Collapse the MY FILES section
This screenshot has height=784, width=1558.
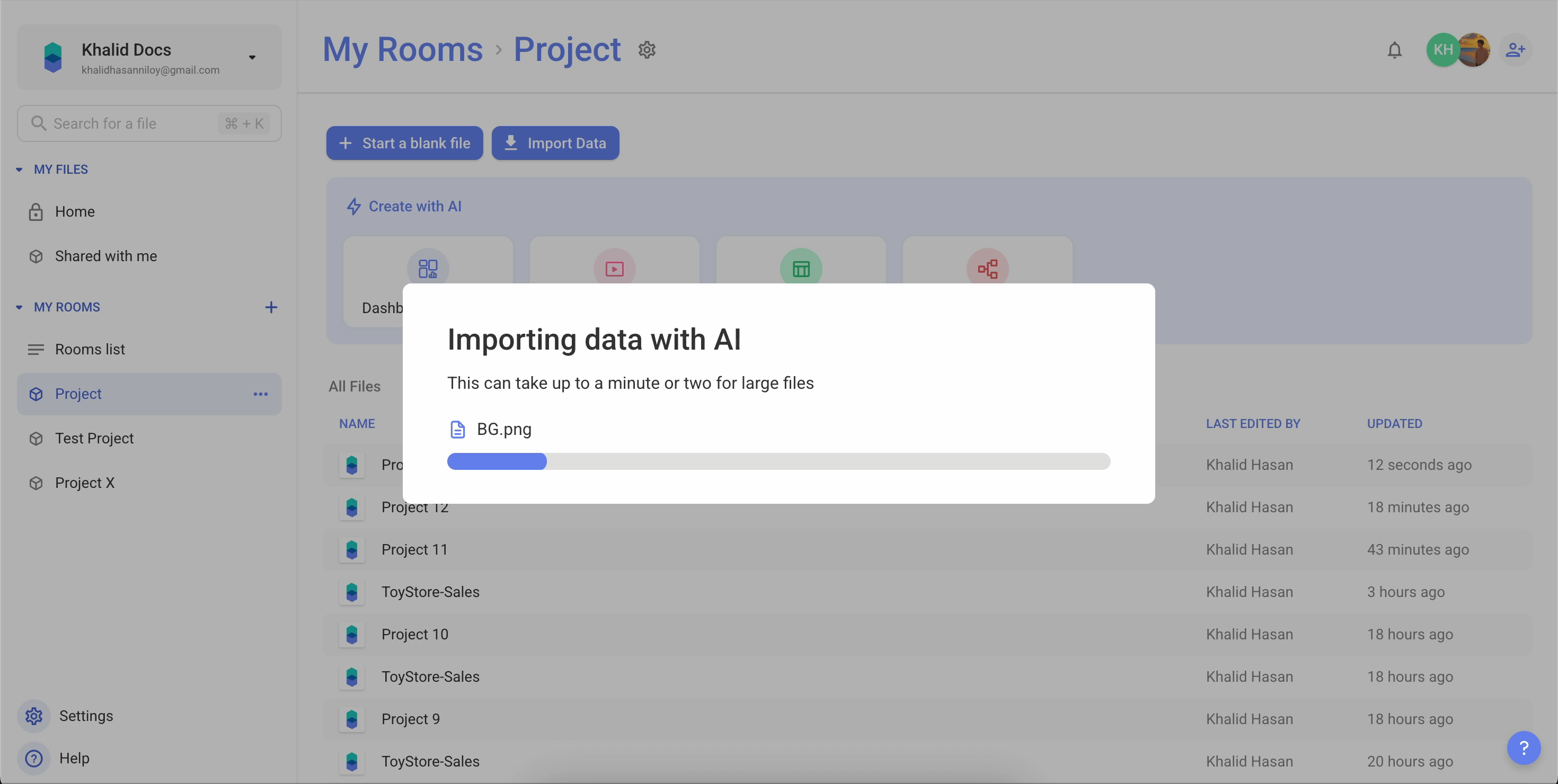coord(20,170)
